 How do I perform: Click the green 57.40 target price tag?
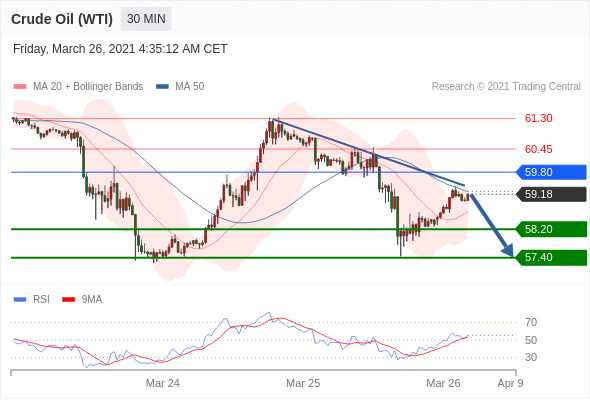click(551, 258)
